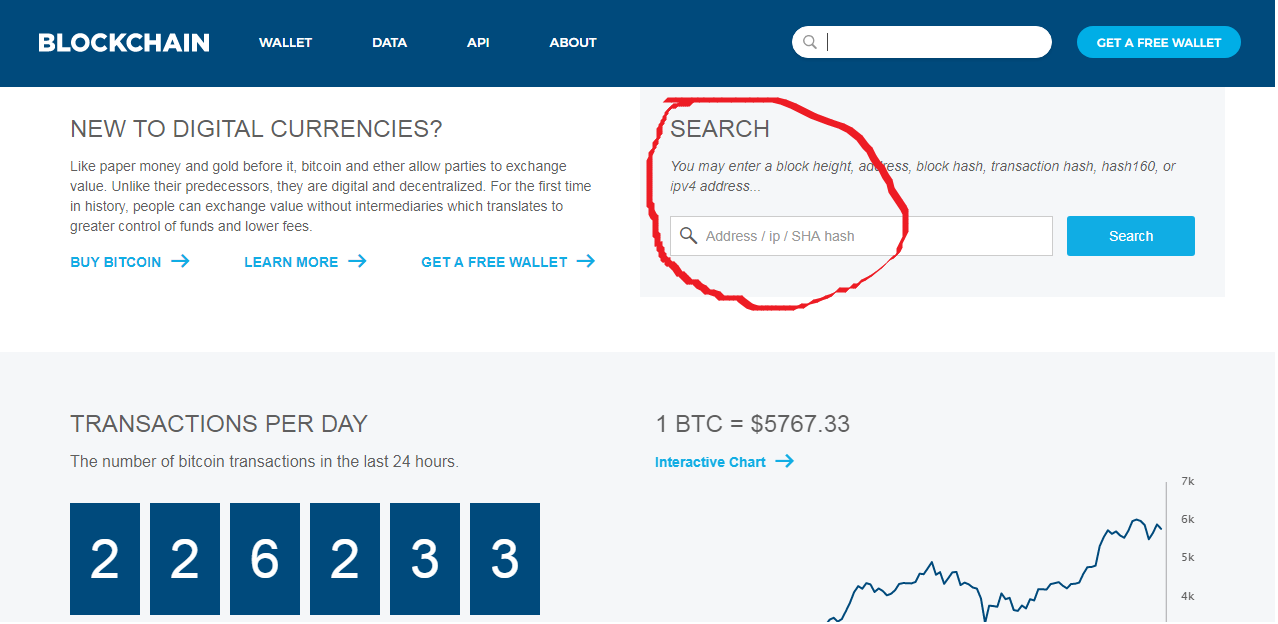Click the digit 6 counter tile

[265, 559]
